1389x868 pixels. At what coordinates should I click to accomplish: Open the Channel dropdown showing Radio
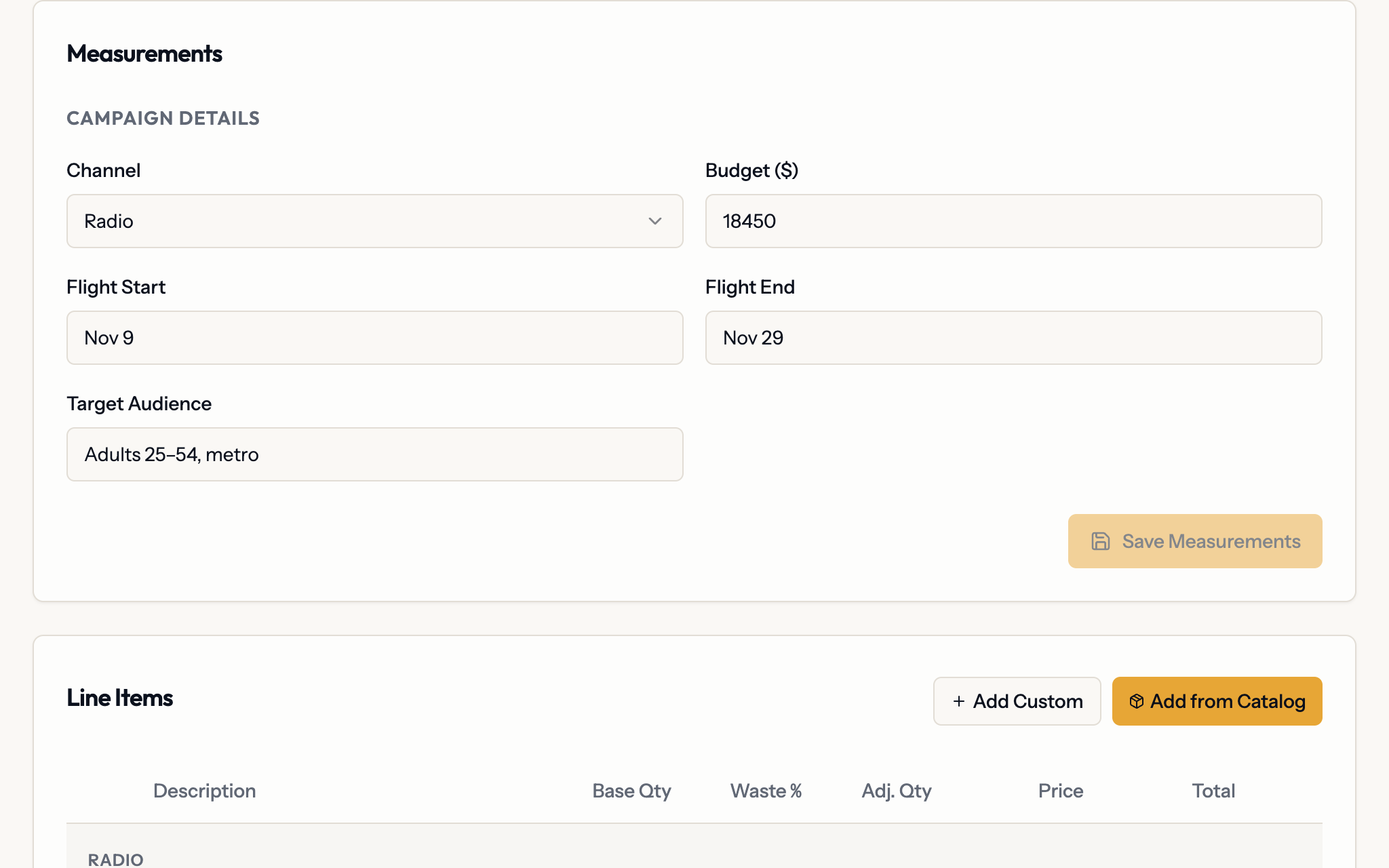374,221
